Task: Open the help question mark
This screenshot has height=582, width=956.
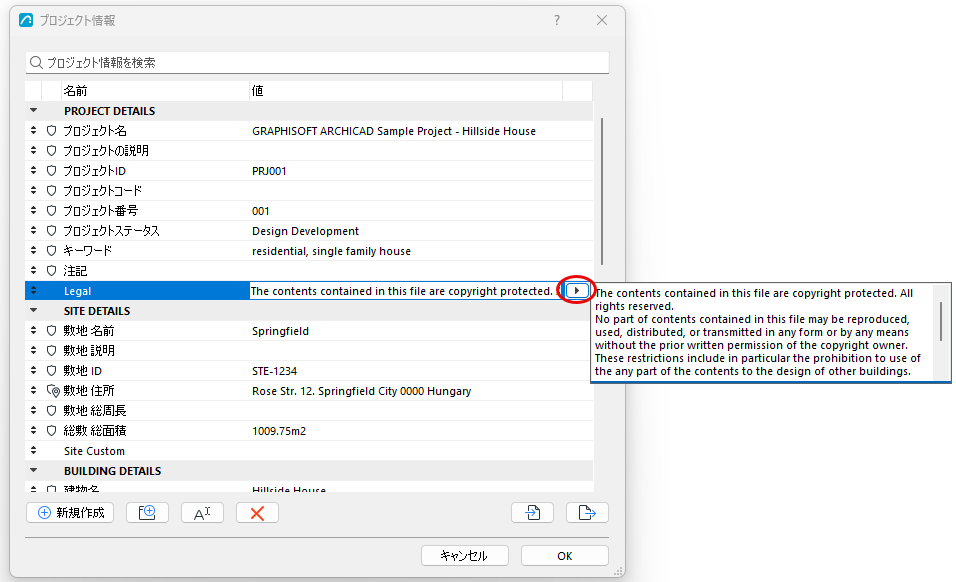Action: point(557,20)
